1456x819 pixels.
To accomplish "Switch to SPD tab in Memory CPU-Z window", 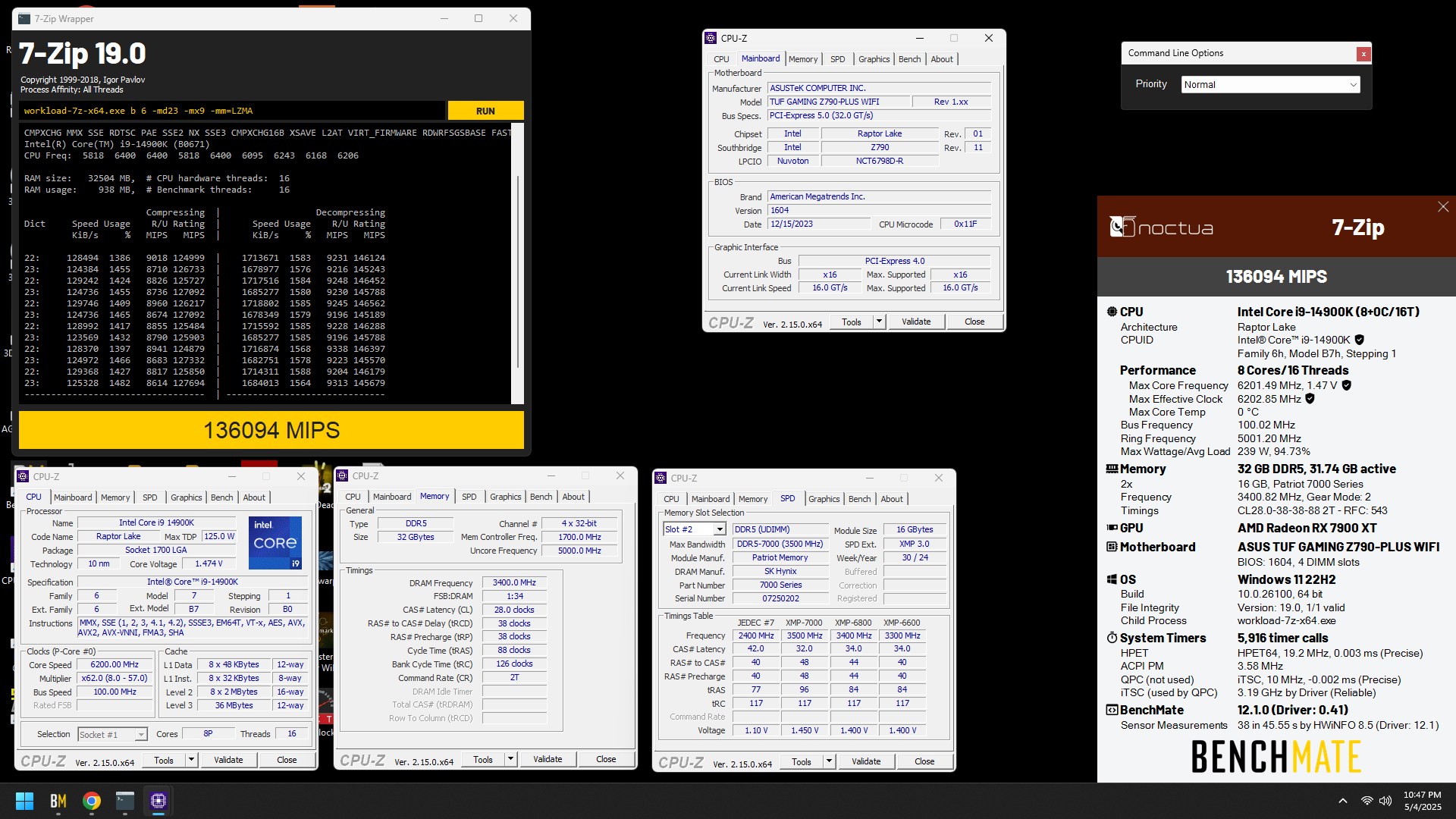I will coord(469,497).
